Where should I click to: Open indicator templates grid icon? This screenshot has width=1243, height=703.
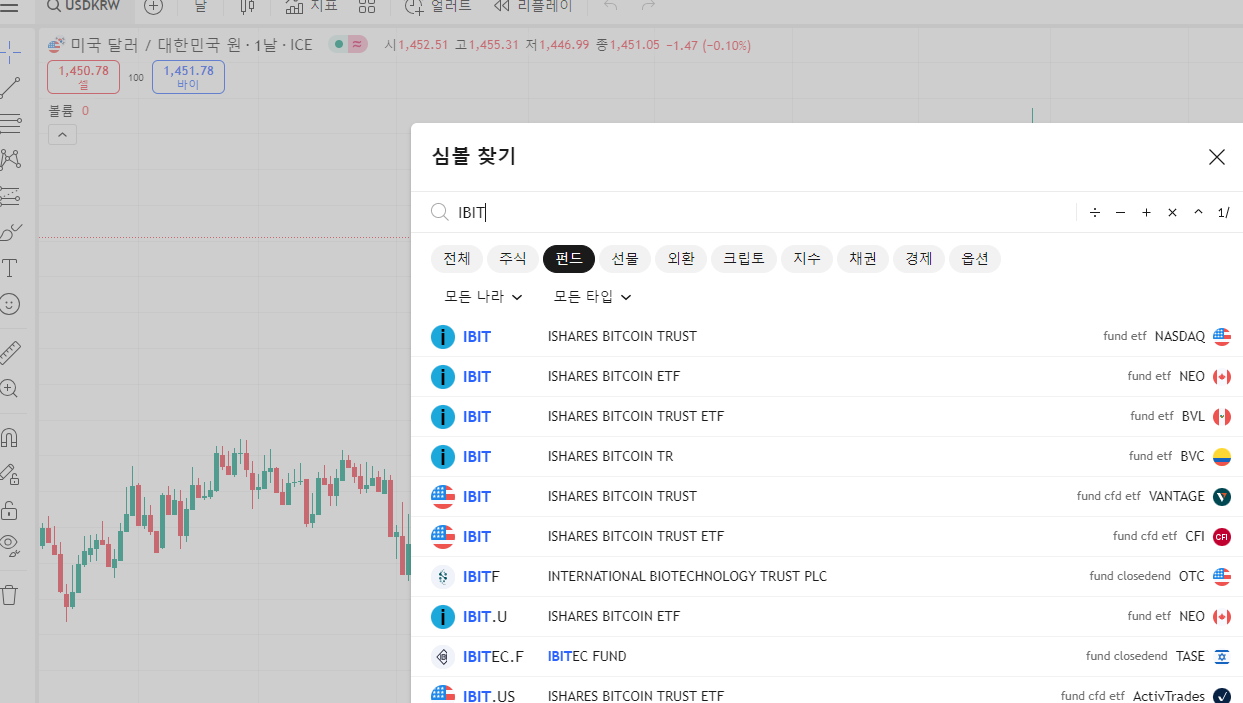(367, 7)
